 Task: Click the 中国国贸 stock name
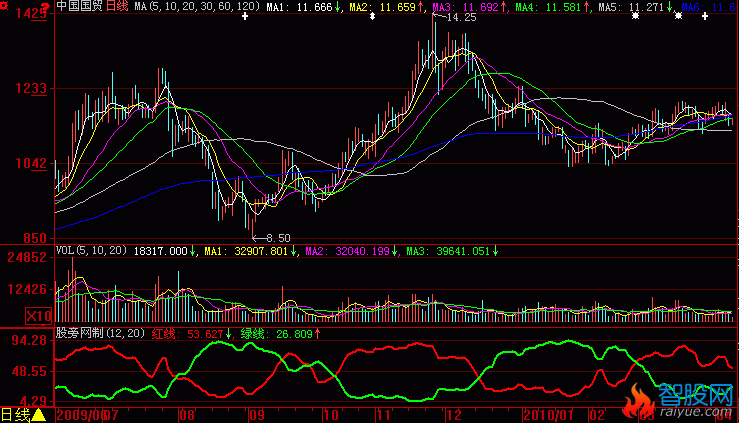(x=80, y=6)
